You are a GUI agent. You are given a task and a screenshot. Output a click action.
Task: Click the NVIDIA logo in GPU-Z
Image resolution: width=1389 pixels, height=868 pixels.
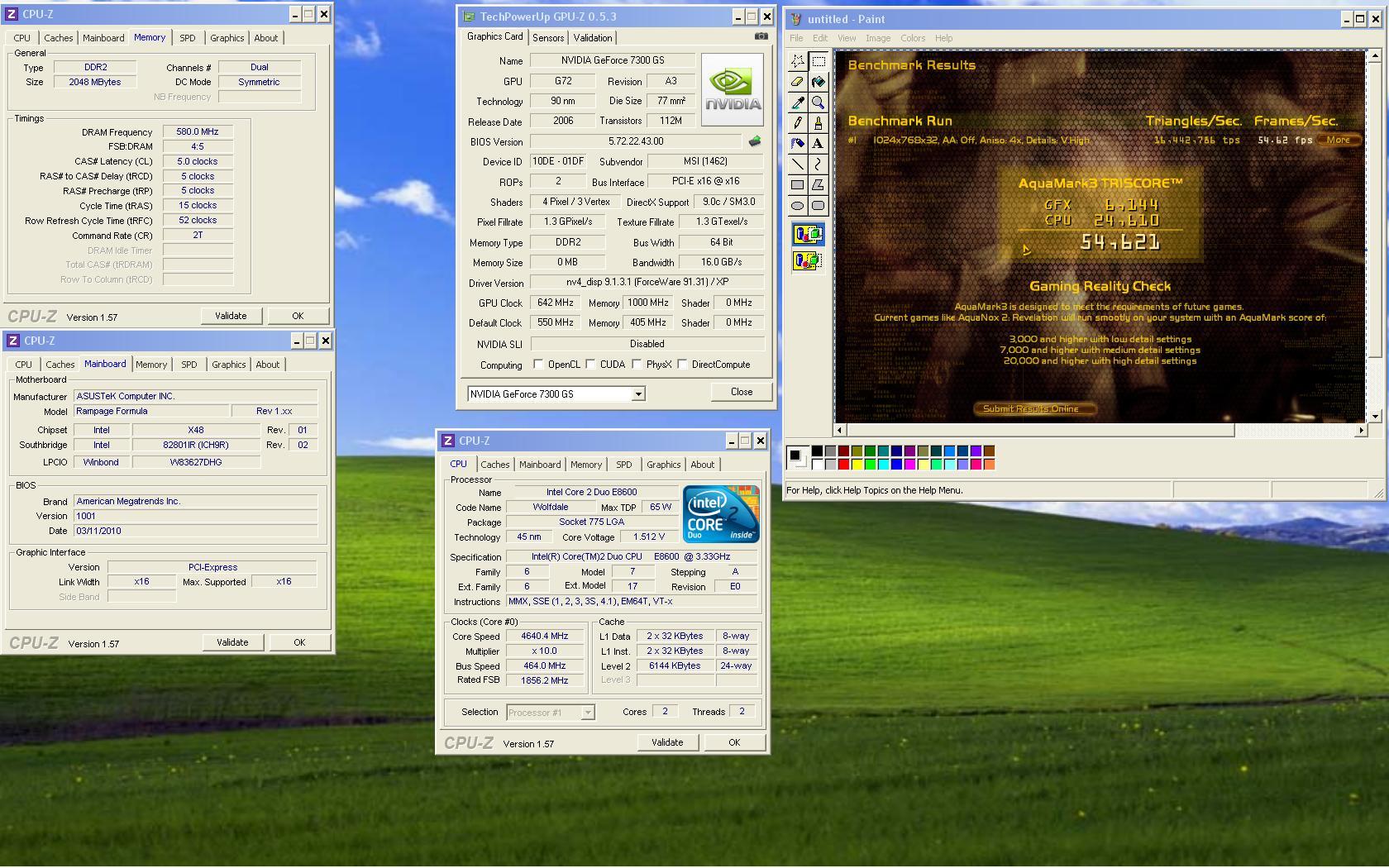click(733, 89)
